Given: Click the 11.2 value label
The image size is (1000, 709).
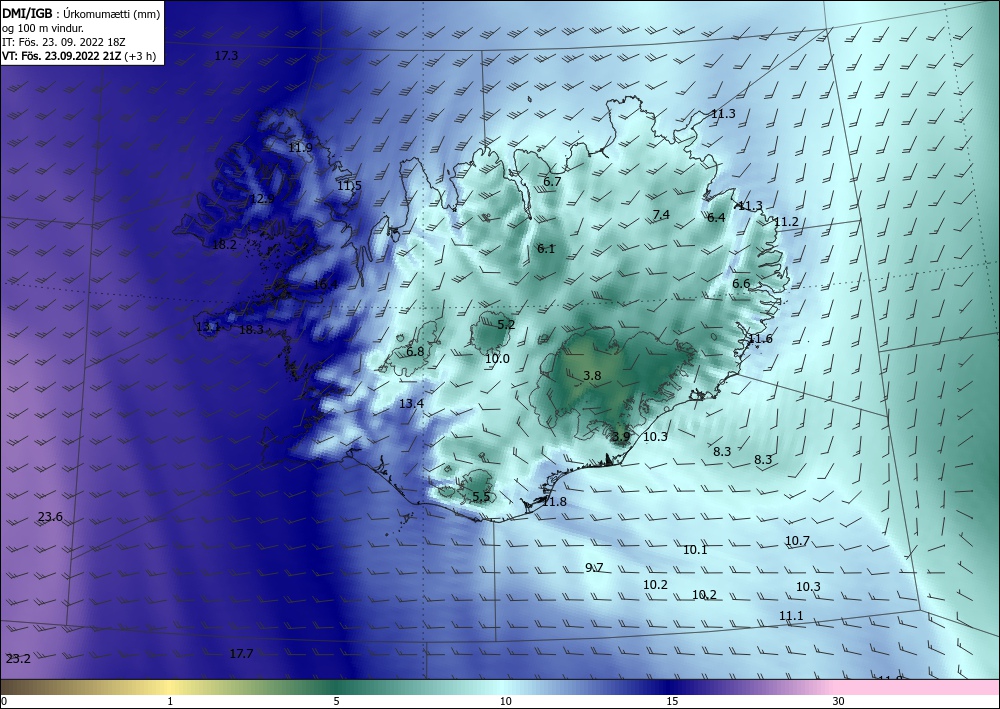Looking at the screenshot, I should 786,223.
